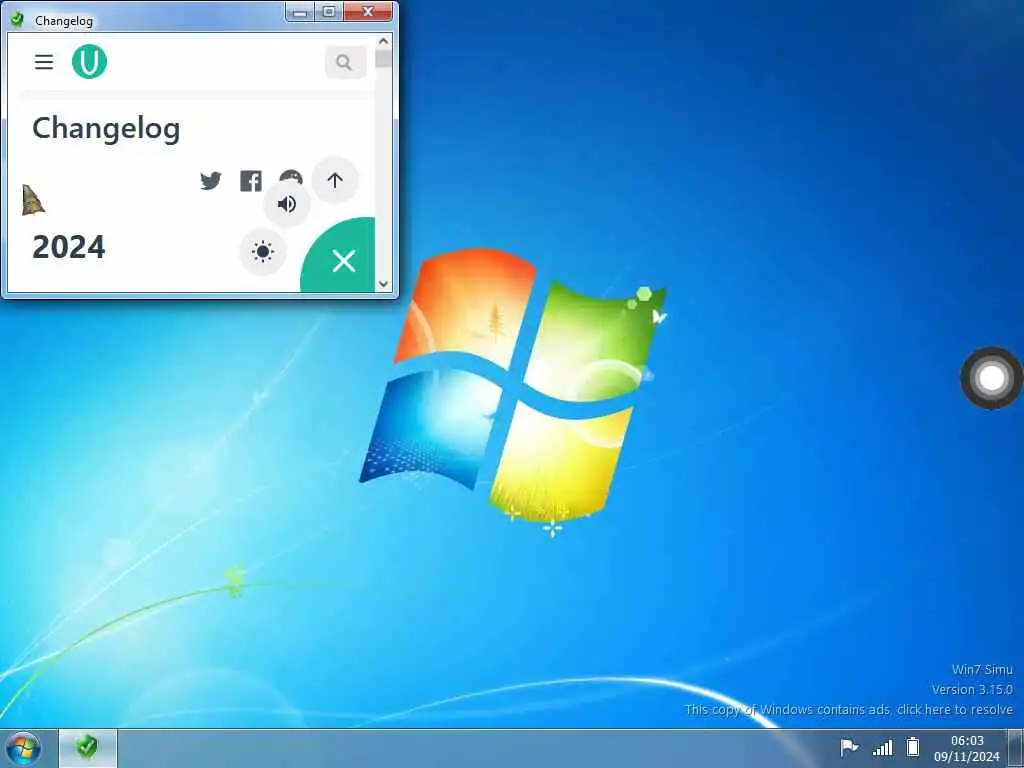The height and width of the screenshot is (768, 1024).
Task: Open the hamburger menu in Changelog window
Action: click(x=44, y=62)
